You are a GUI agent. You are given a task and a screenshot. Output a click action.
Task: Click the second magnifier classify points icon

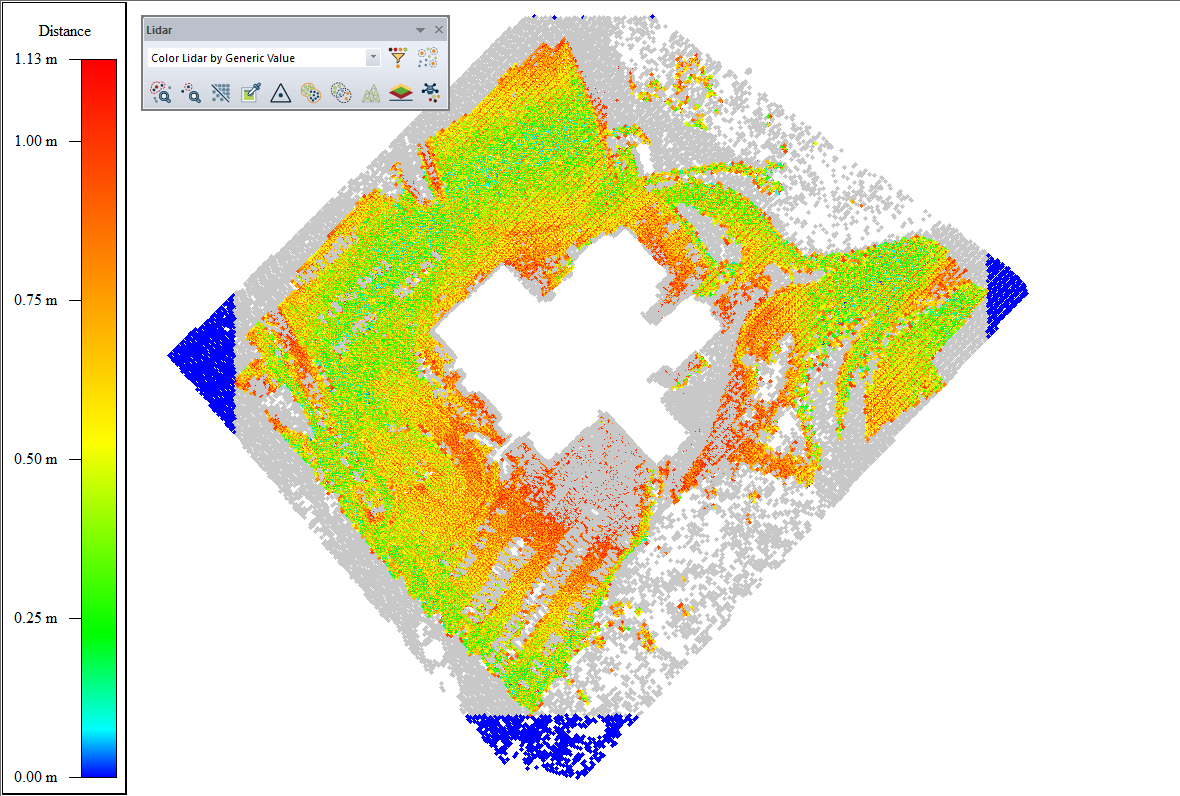coord(191,93)
